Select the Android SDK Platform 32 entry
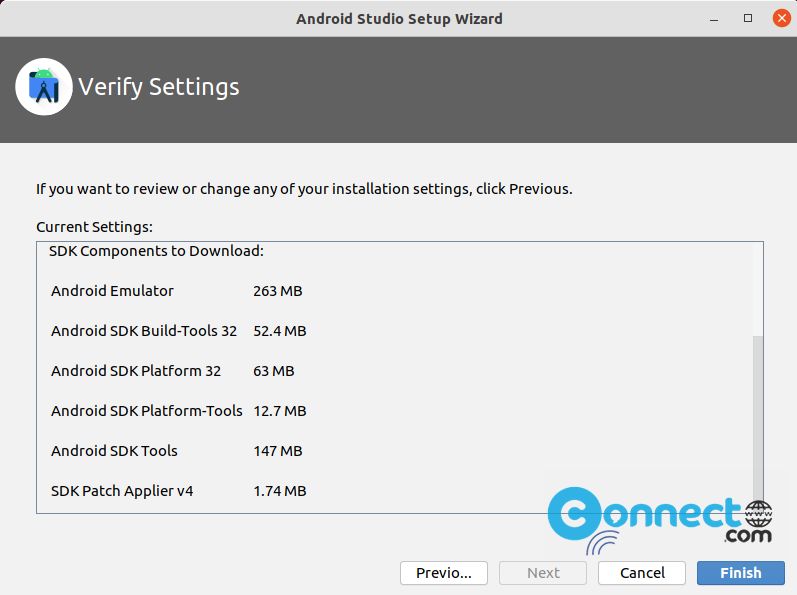The image size is (797, 595). (136, 371)
